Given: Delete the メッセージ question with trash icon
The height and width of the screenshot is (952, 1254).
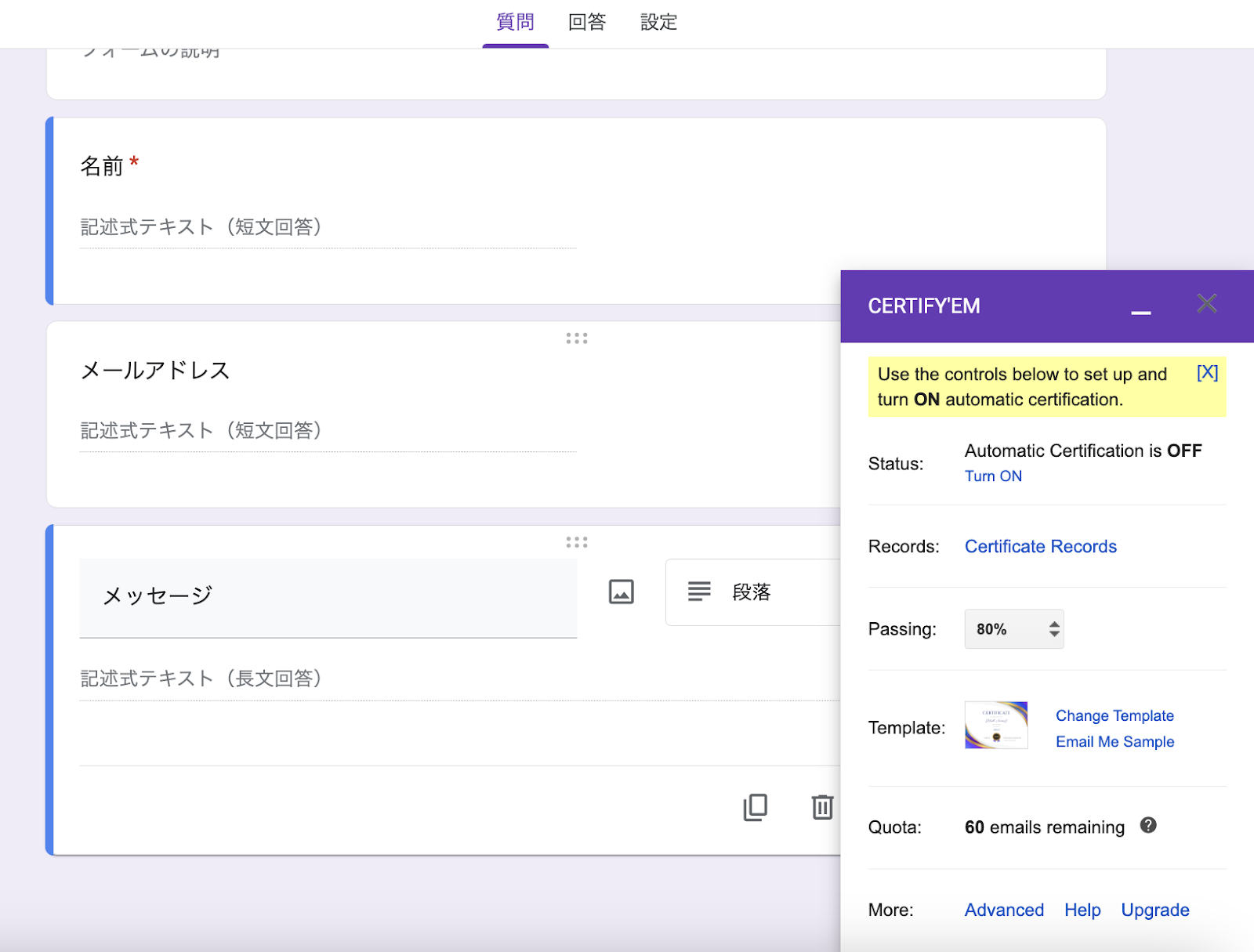Looking at the screenshot, I should click(822, 806).
